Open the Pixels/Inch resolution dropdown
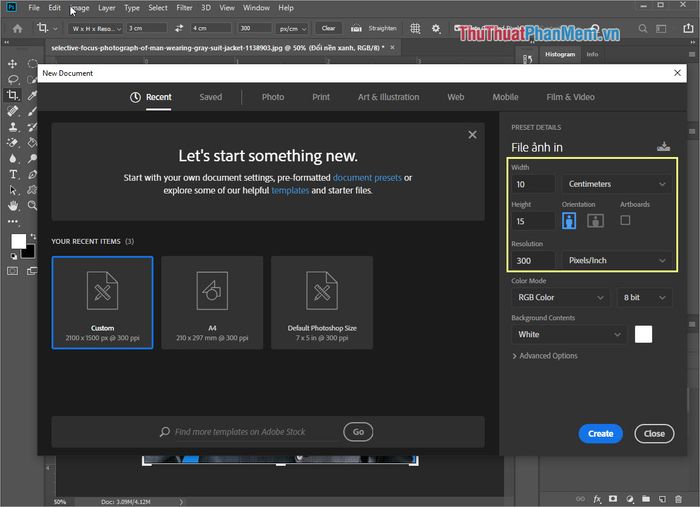The image size is (700, 507). [617, 260]
